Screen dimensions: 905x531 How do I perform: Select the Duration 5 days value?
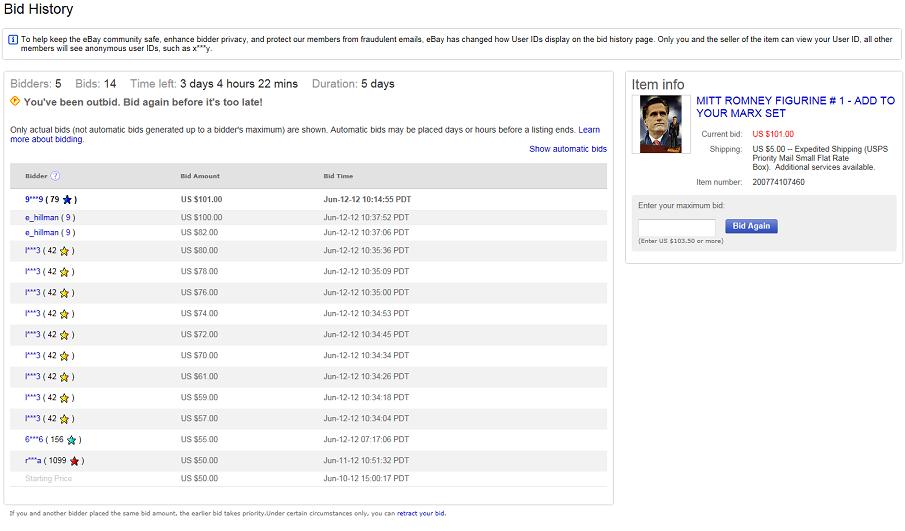(x=378, y=84)
